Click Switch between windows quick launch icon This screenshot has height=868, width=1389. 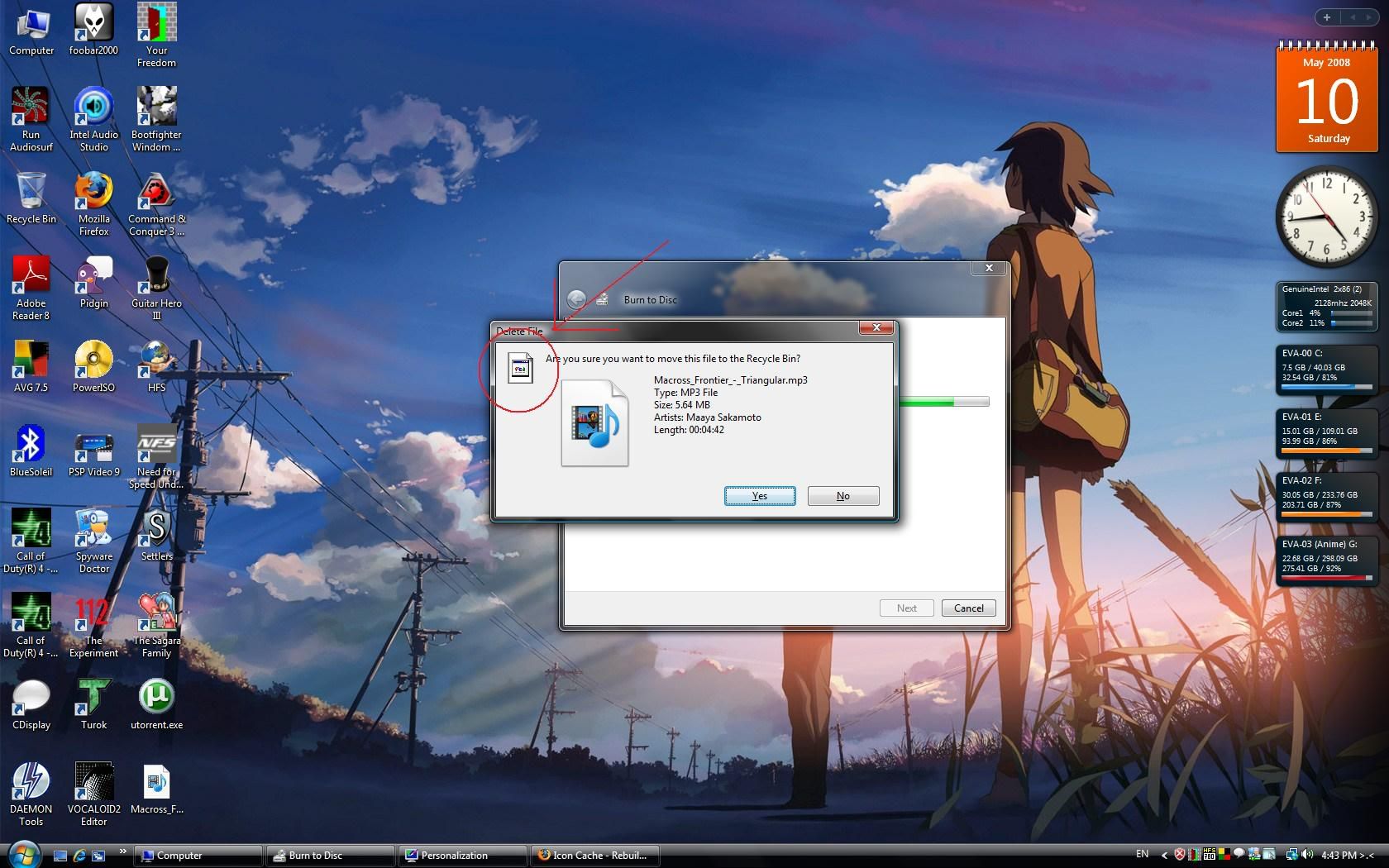pyautogui.click(x=98, y=856)
